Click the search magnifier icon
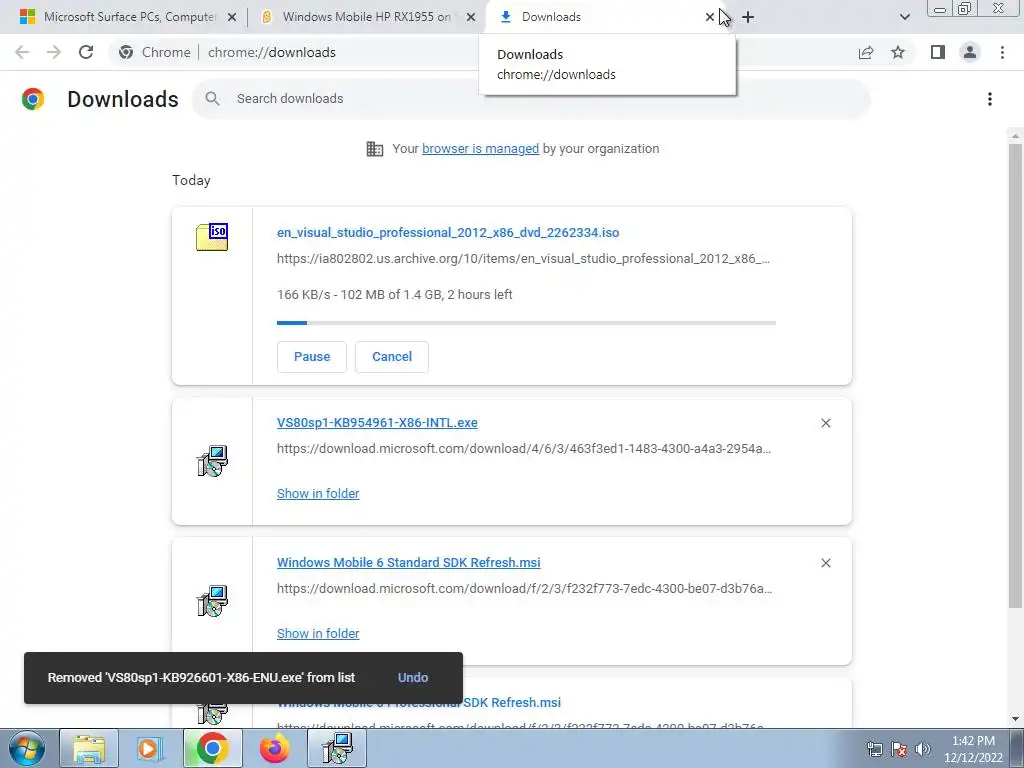Viewport: 1024px width, 768px height. point(212,99)
